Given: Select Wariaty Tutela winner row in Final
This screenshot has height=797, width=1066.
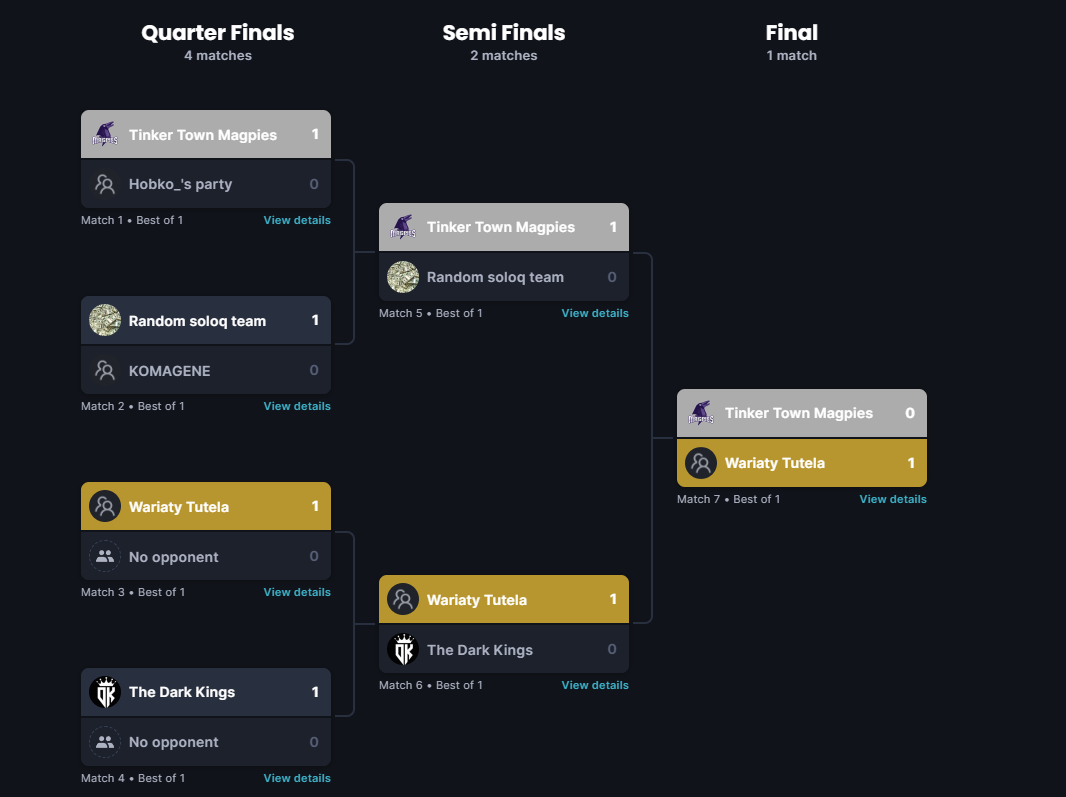Looking at the screenshot, I should (802, 463).
